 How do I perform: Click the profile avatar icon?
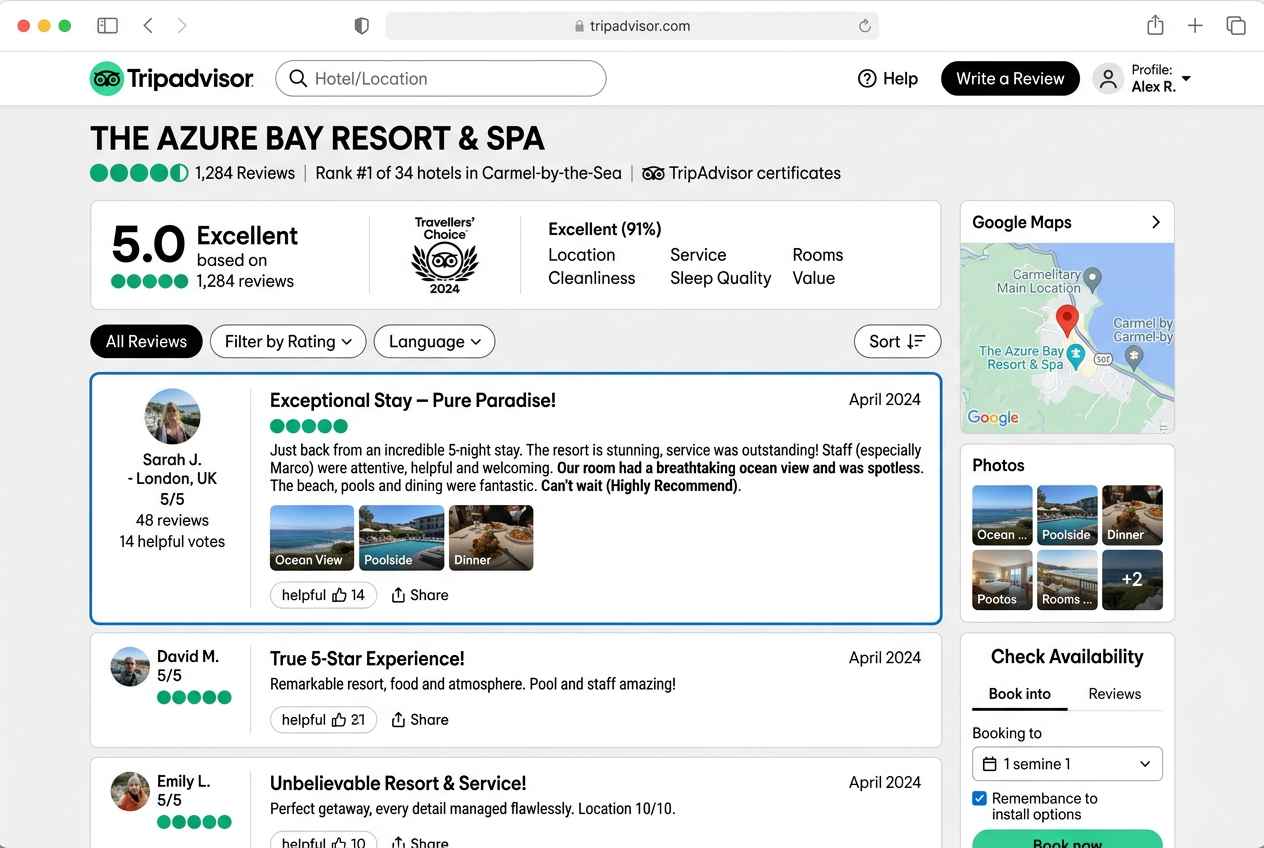pyautogui.click(x=1108, y=79)
